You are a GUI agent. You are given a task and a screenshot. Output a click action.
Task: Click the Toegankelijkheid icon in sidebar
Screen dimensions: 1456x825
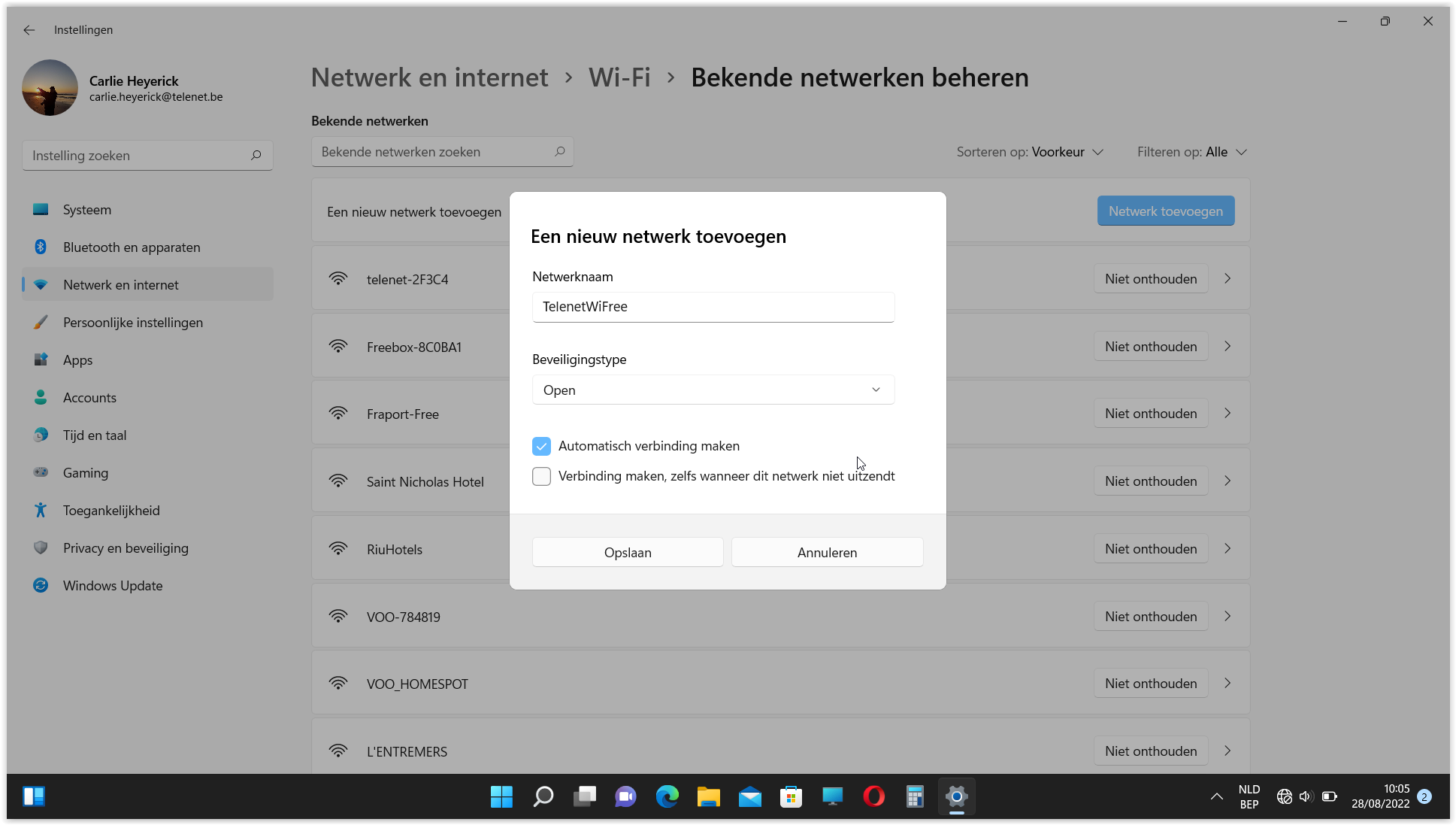pyautogui.click(x=41, y=511)
